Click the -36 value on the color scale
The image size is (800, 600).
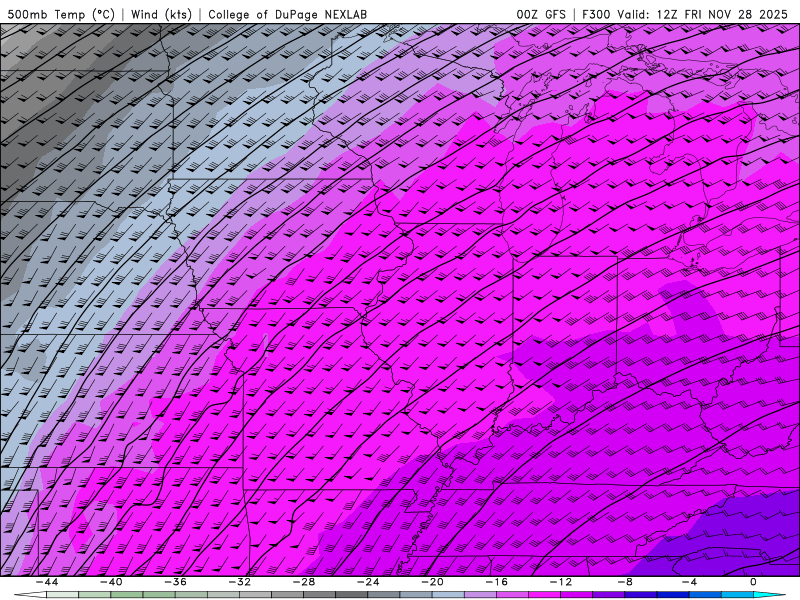pyautogui.click(x=175, y=582)
